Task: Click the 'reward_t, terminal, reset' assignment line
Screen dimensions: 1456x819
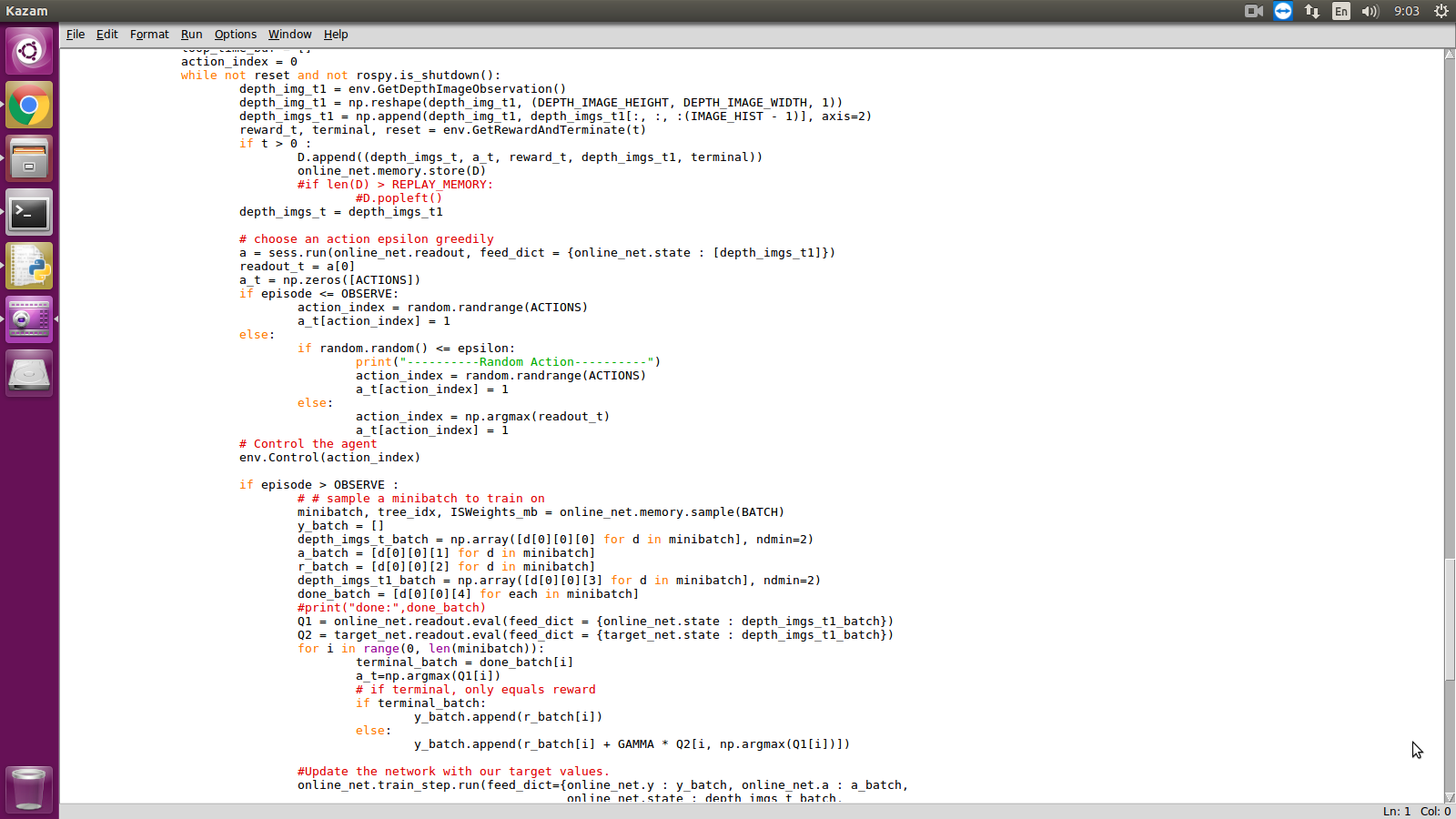Action: (x=442, y=130)
